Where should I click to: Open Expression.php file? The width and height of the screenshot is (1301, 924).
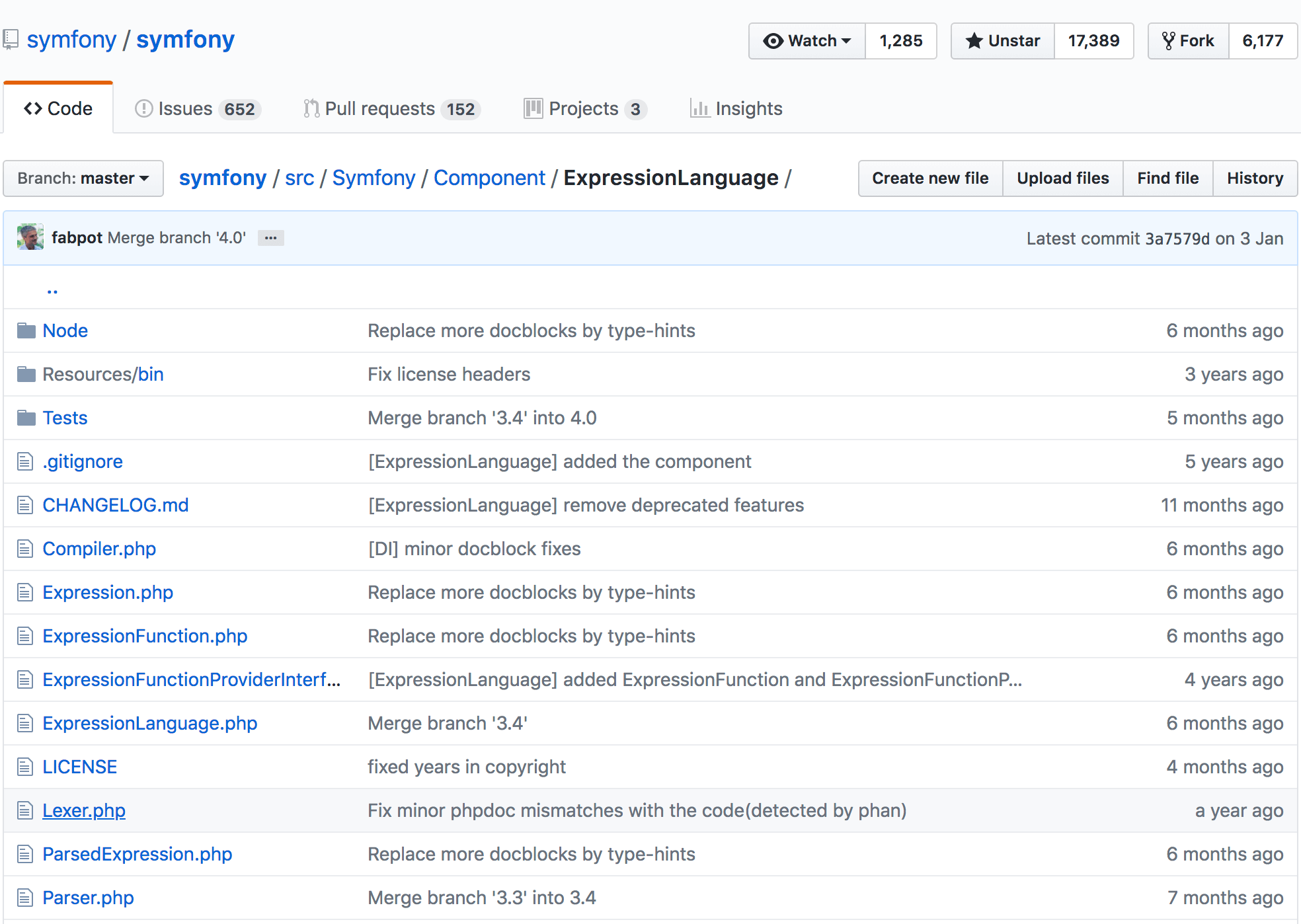pos(108,592)
